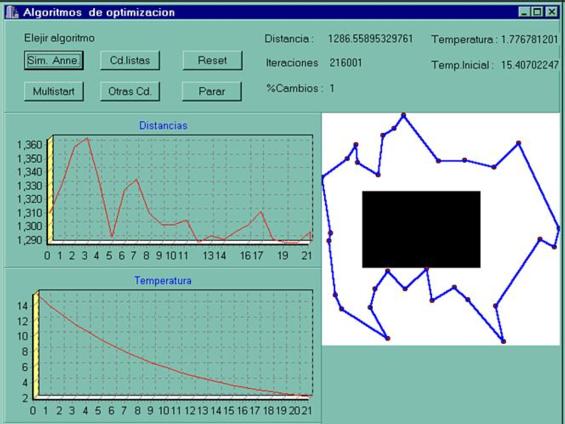This screenshot has height=424, width=565.
Task: Reset the optimization run
Action: (212, 60)
